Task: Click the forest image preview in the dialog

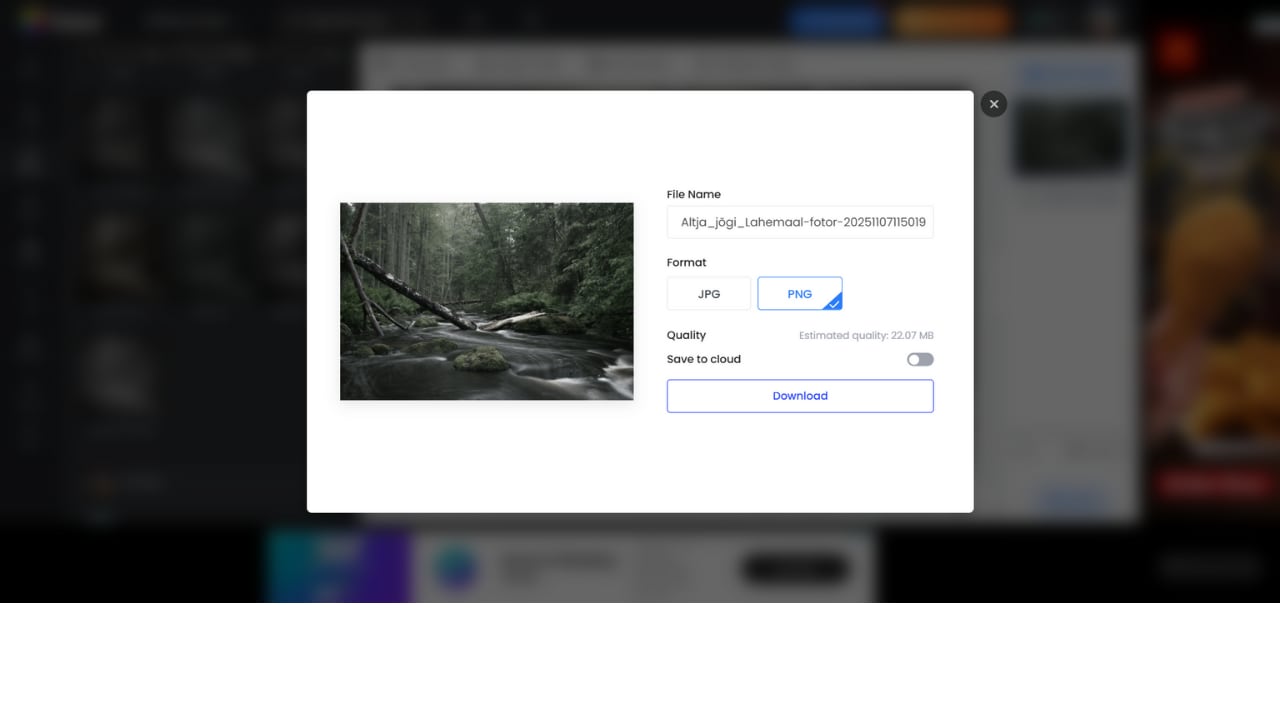Action: [x=486, y=300]
